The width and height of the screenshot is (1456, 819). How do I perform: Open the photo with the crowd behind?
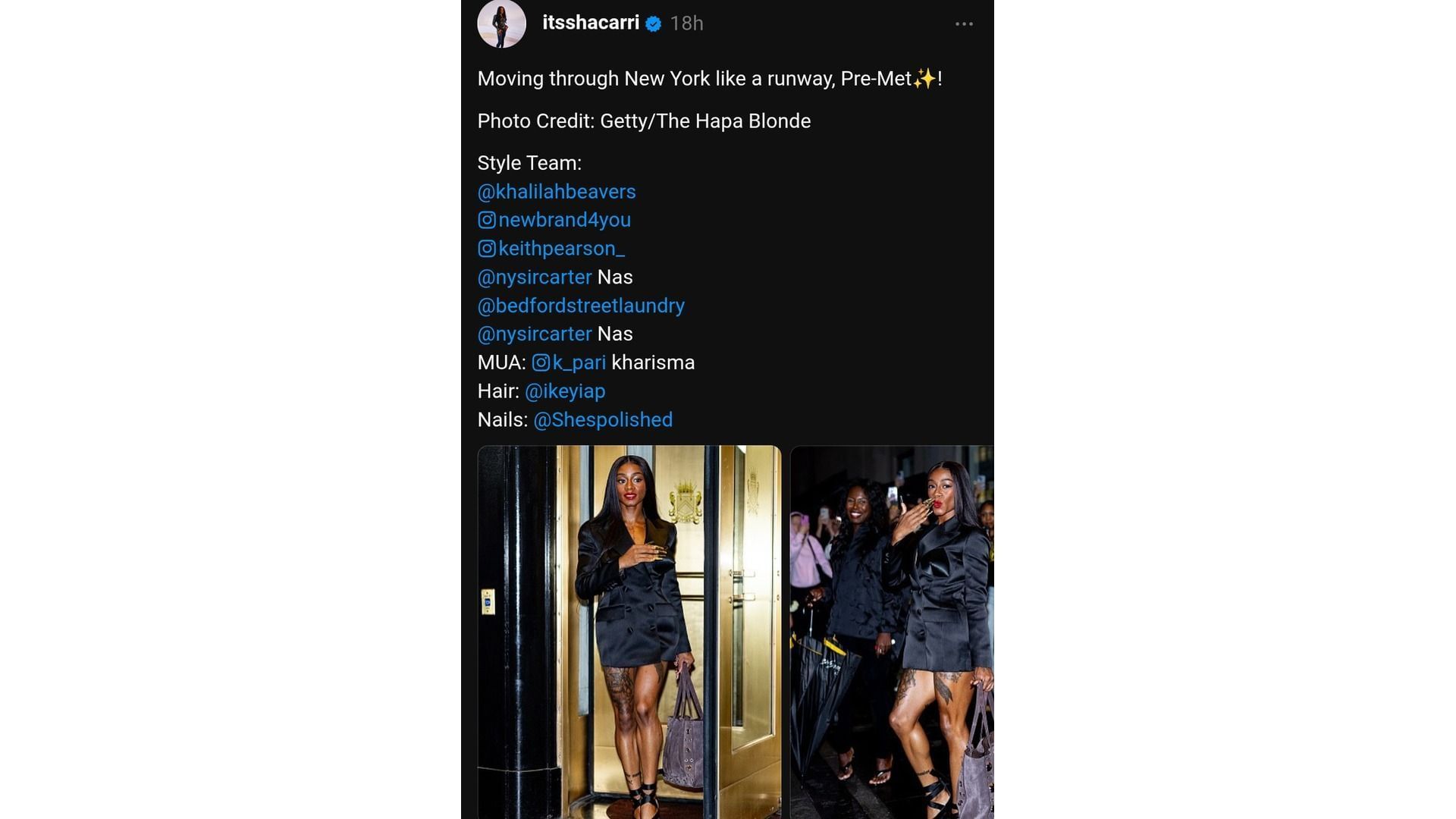[x=892, y=631]
